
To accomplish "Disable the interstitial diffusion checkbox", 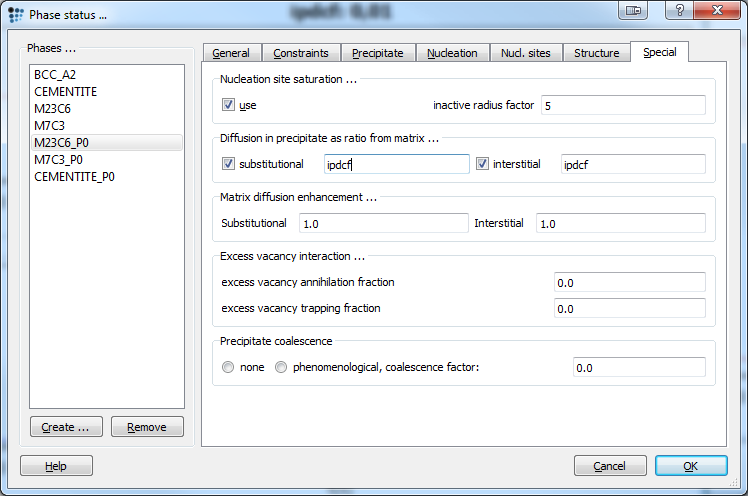I will tap(483, 164).
